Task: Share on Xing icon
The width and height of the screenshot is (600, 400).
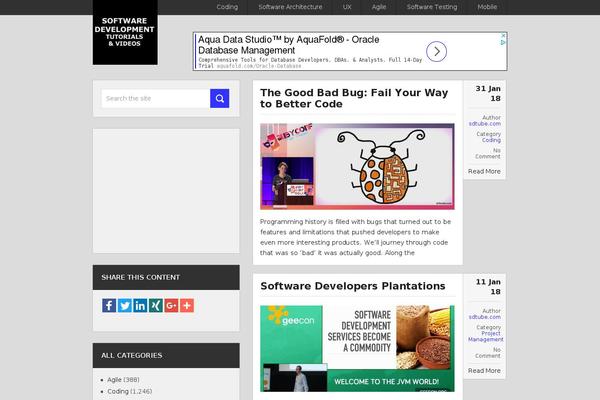Action: 156,305
